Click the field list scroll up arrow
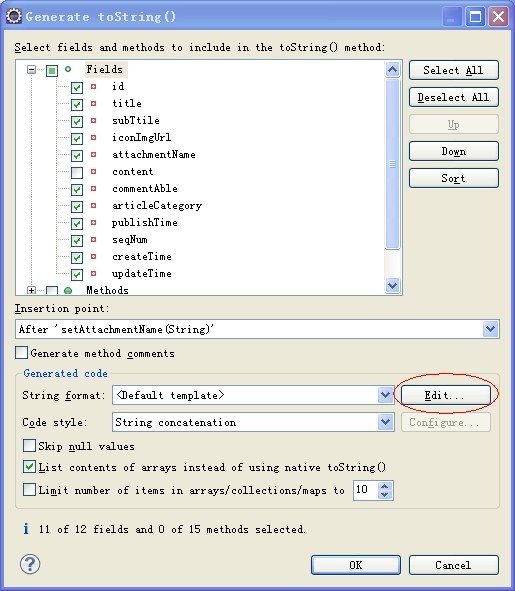Screen dimensions: 515x591 392,69
